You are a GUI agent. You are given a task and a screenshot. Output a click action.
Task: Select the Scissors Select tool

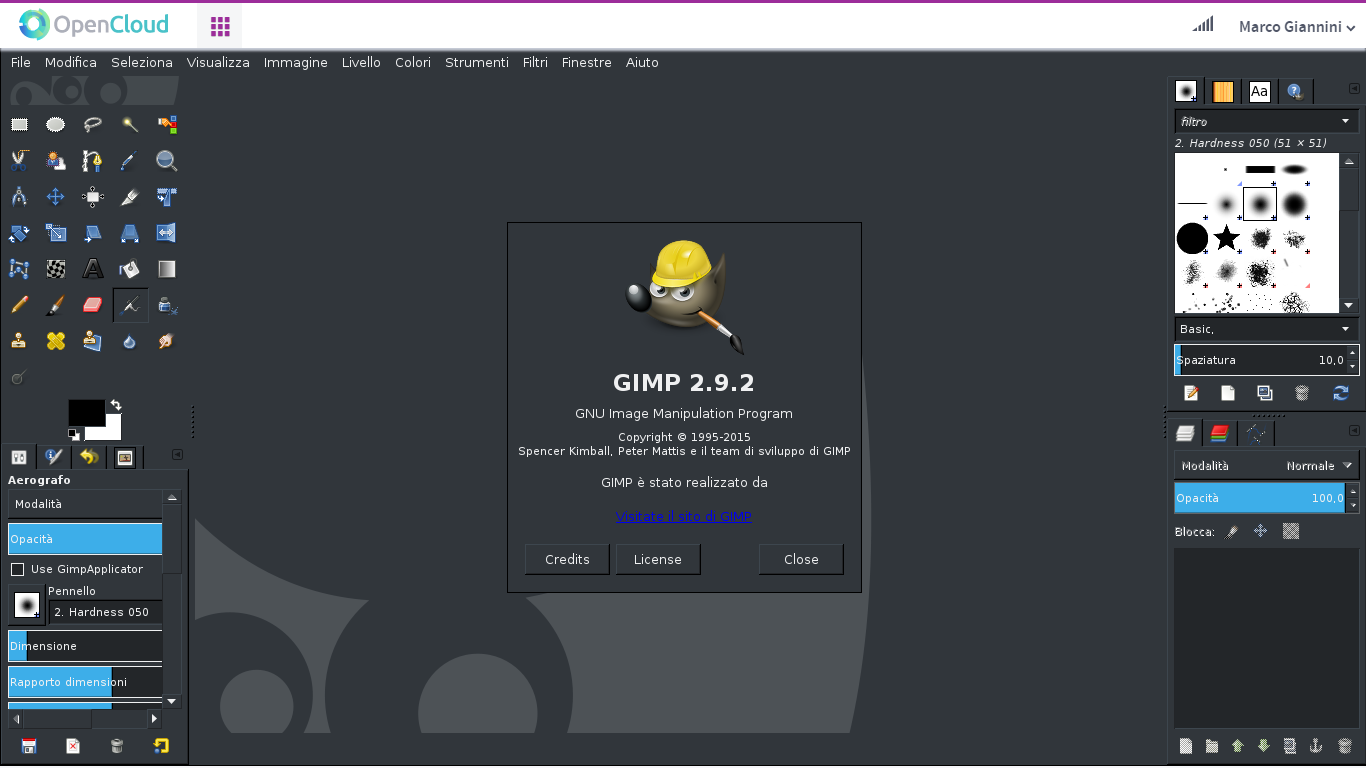click(x=19, y=161)
